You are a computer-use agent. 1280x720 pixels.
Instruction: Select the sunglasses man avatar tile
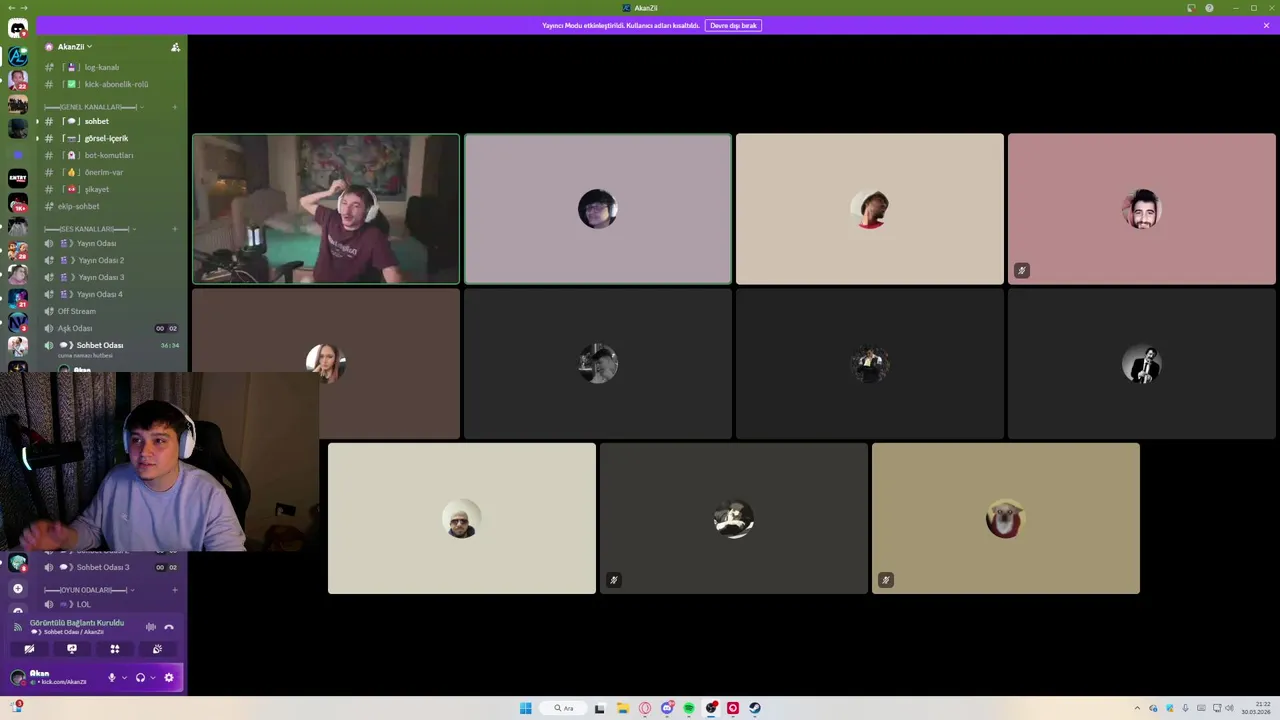pos(462,518)
